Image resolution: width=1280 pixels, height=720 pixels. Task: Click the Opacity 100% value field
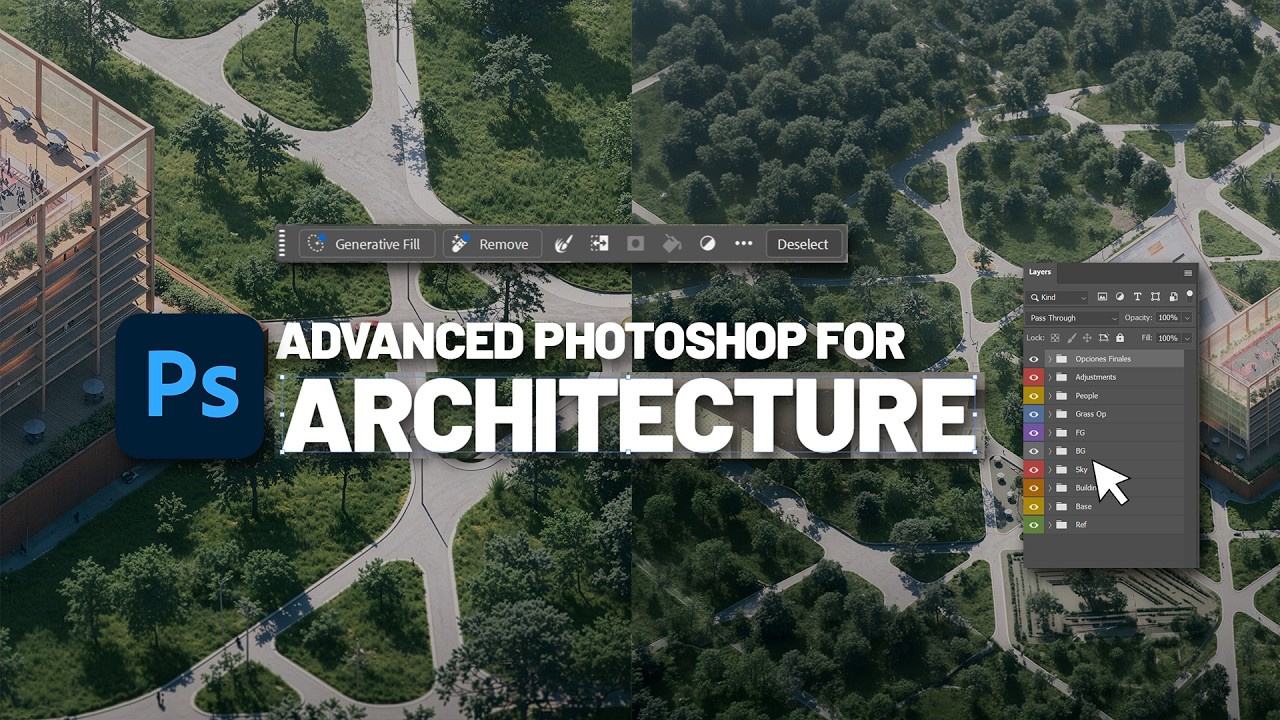point(1168,318)
